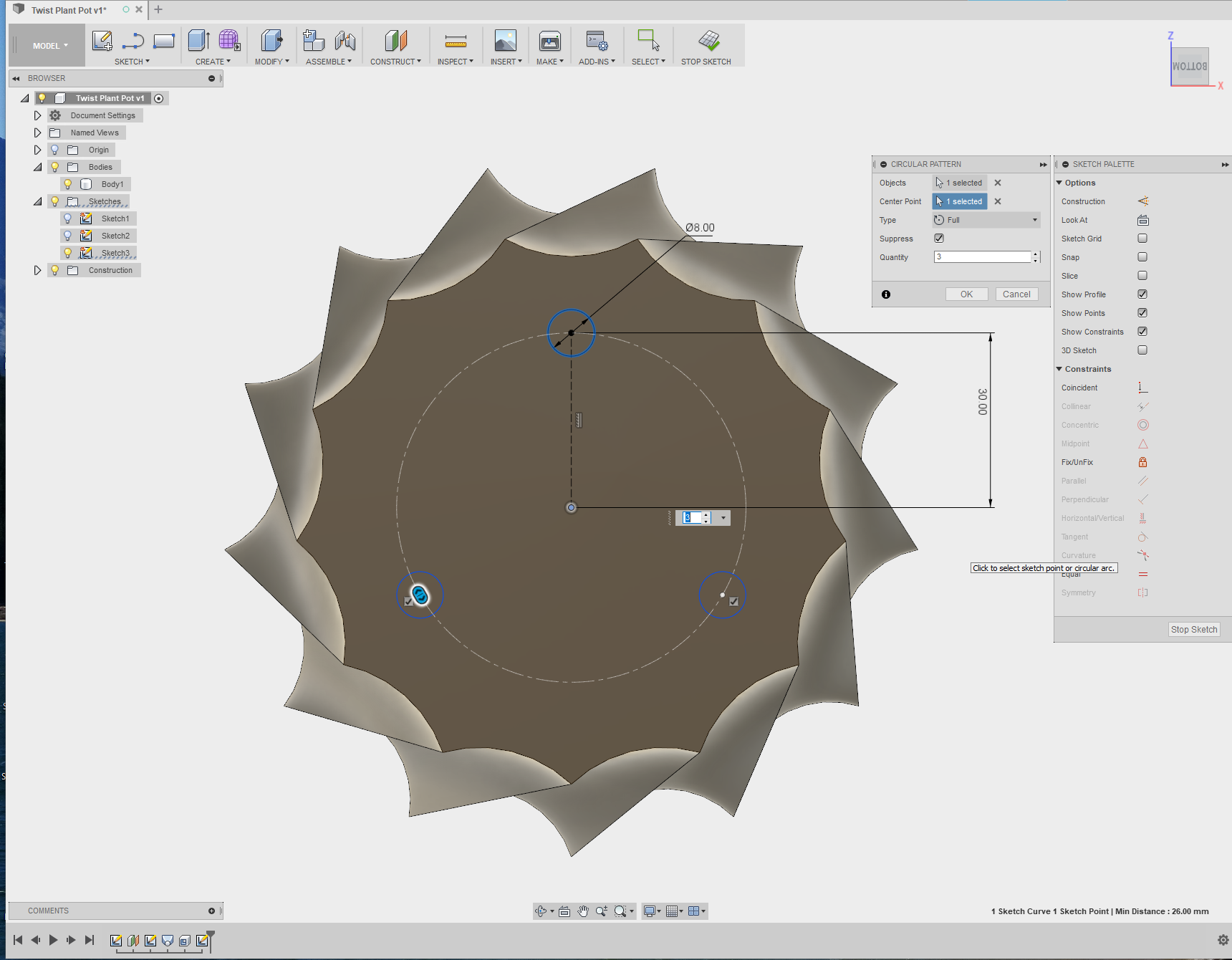Click the BOTTOM face of the view cube
Image resolution: width=1232 pixels, height=960 pixels.
click(x=1190, y=67)
